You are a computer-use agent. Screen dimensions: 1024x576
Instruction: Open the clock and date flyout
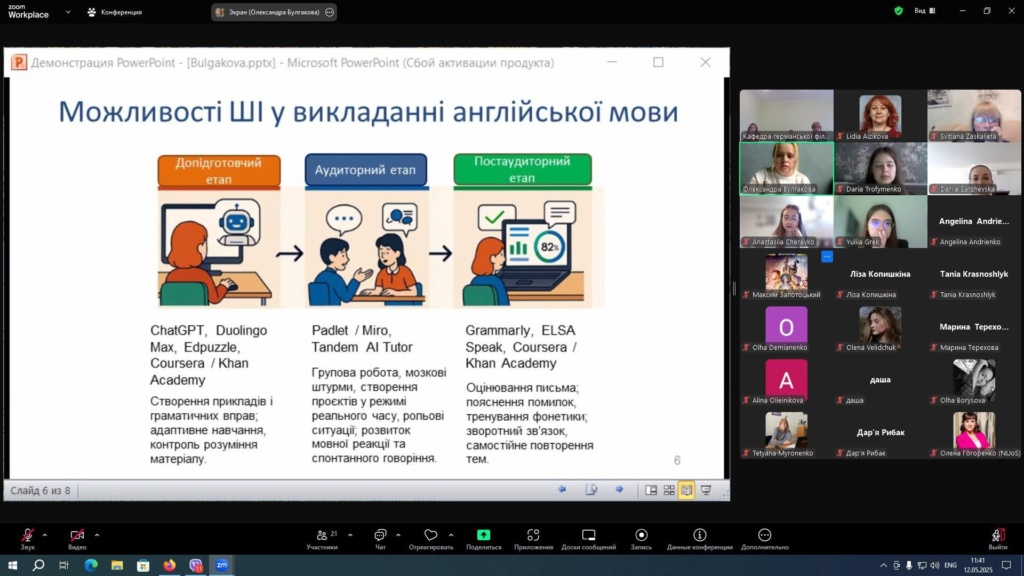click(x=978, y=565)
